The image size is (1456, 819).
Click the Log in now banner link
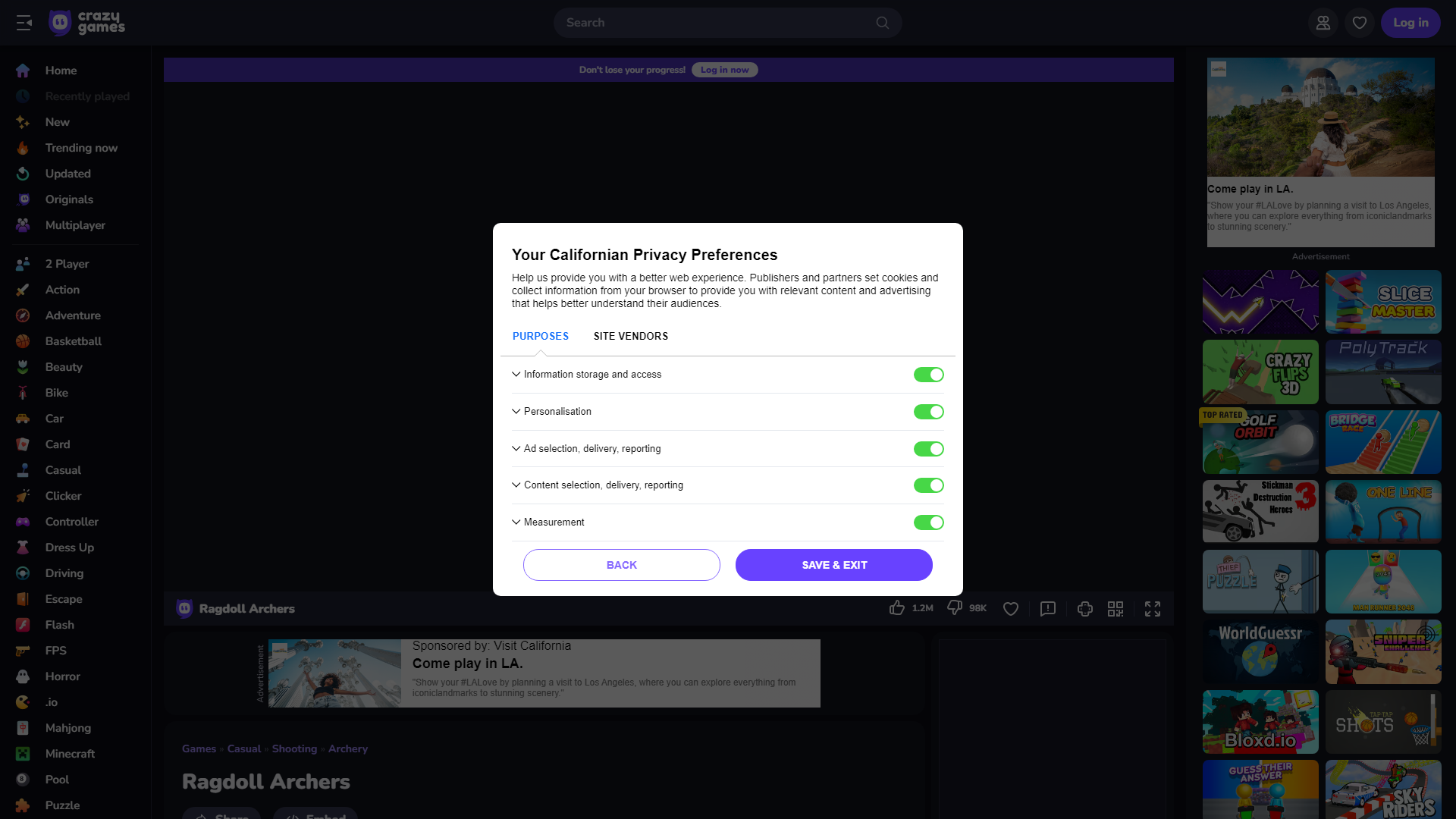coord(724,69)
